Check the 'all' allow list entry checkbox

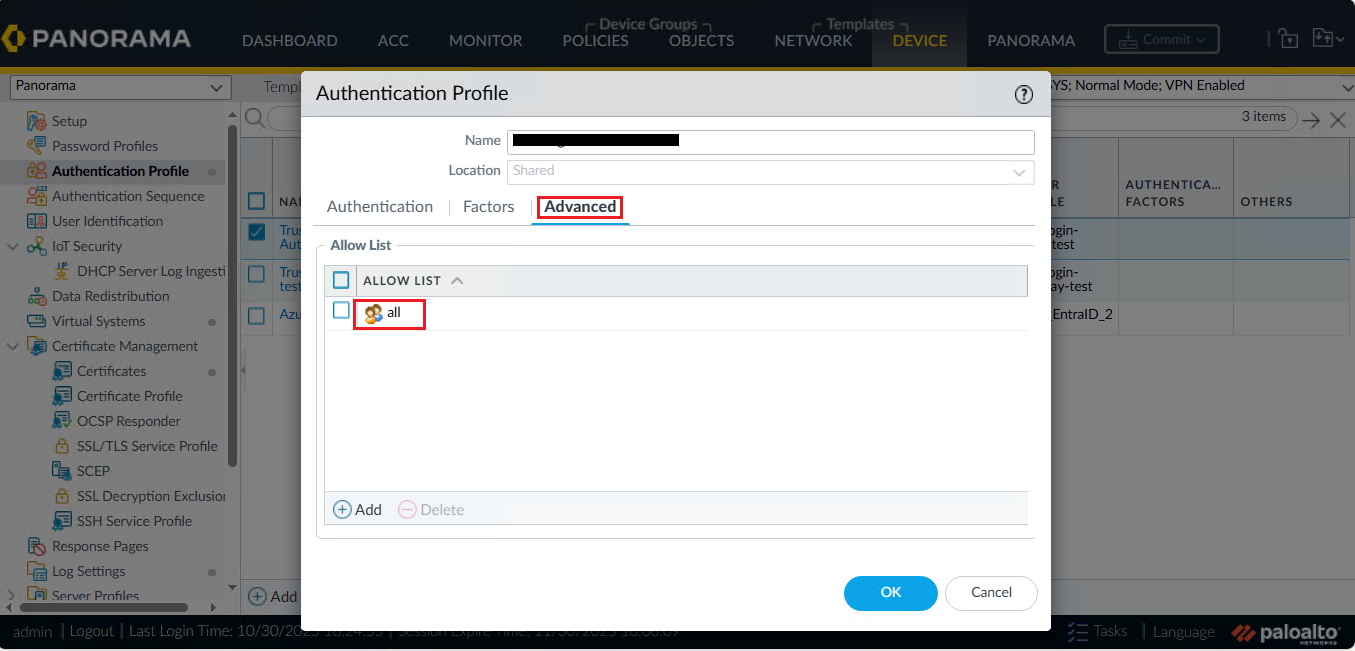pos(341,311)
